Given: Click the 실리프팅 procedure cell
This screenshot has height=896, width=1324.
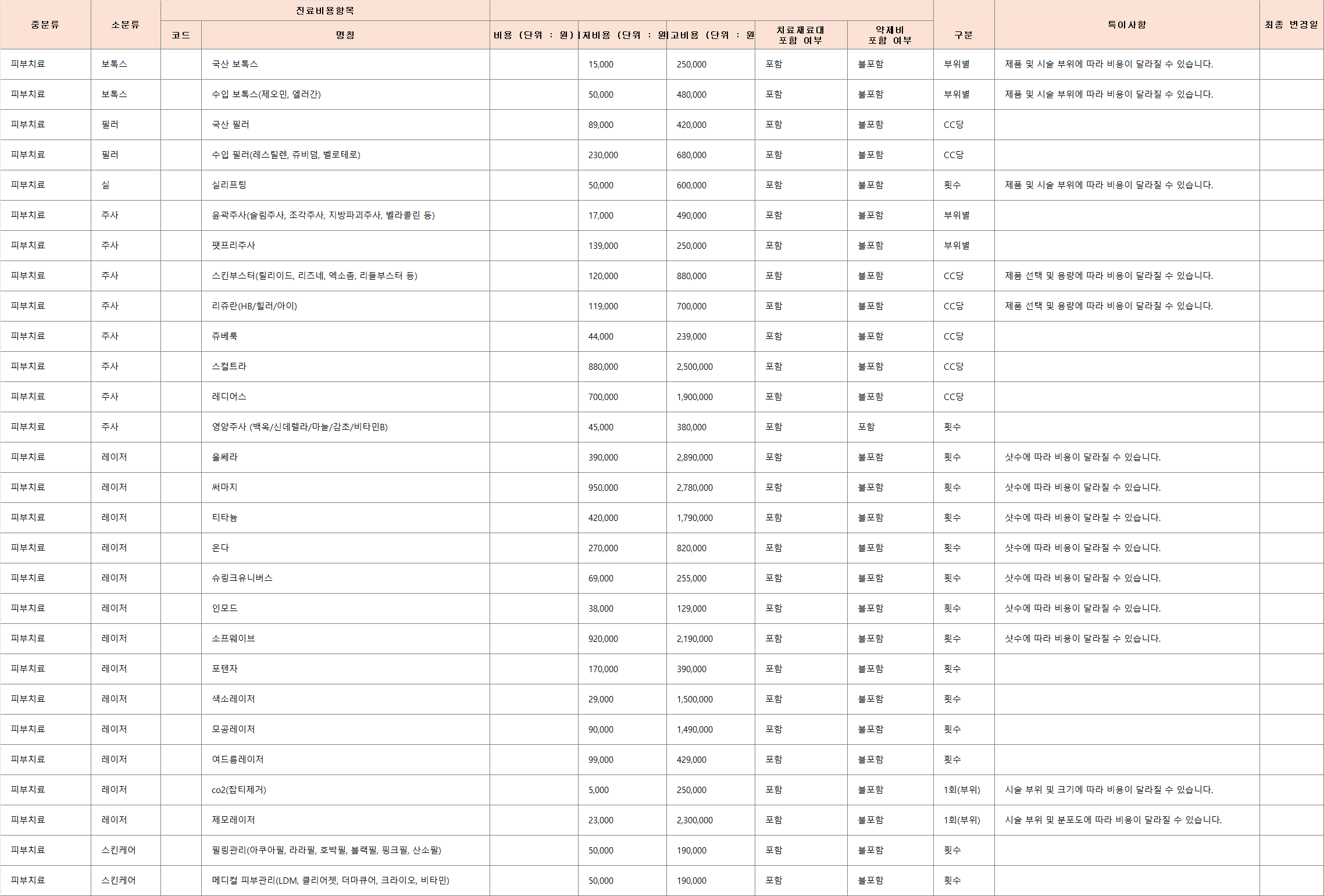Looking at the screenshot, I should pyautogui.click(x=229, y=185).
